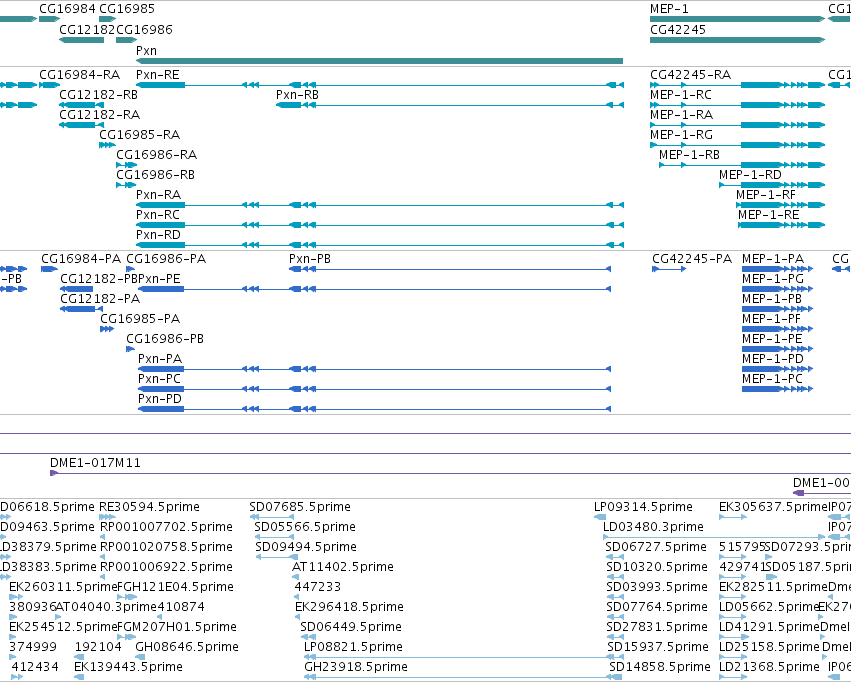The image size is (851, 682).
Task: Click the MEP-1-PC protein label
Action: pos(772,379)
